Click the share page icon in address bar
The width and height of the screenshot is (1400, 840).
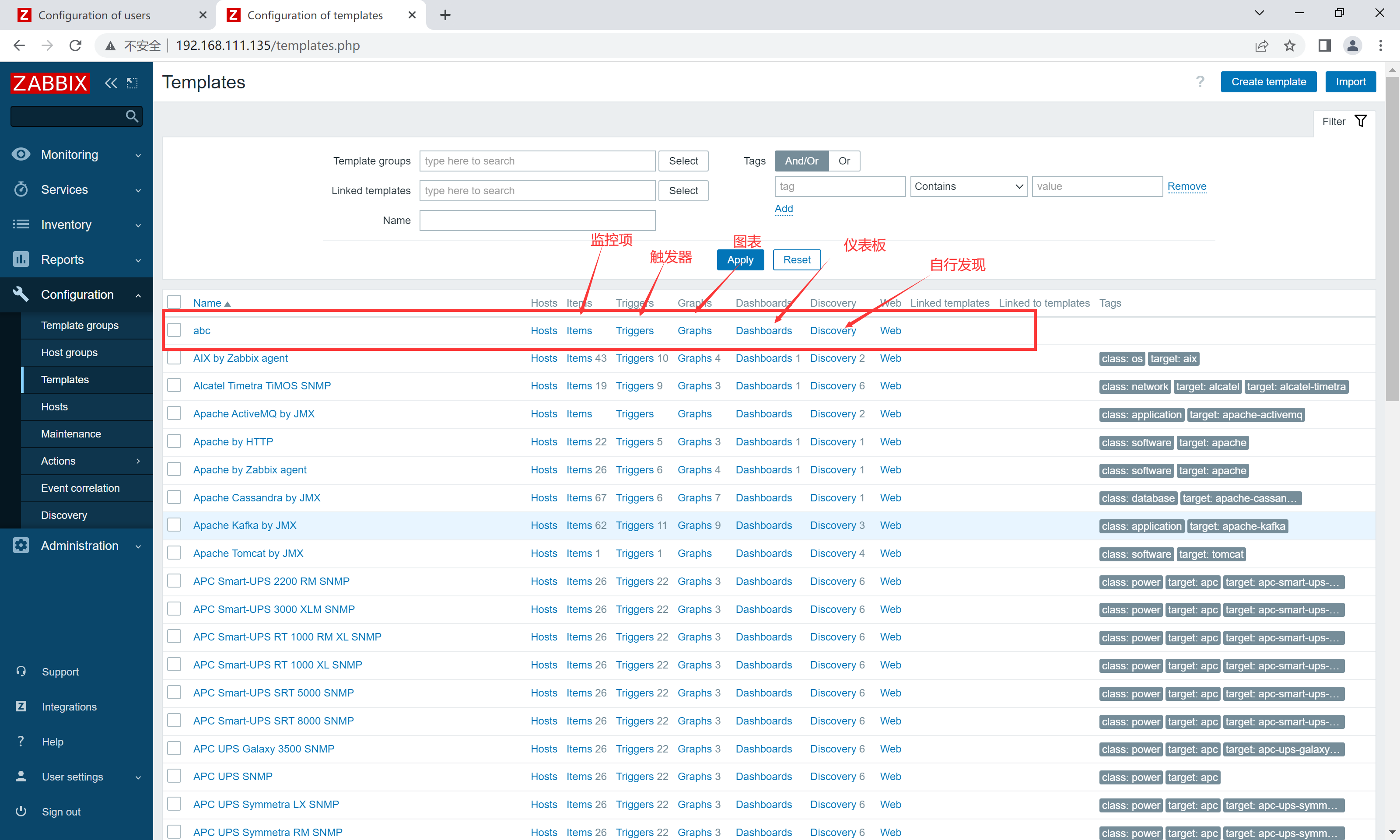(x=1261, y=45)
